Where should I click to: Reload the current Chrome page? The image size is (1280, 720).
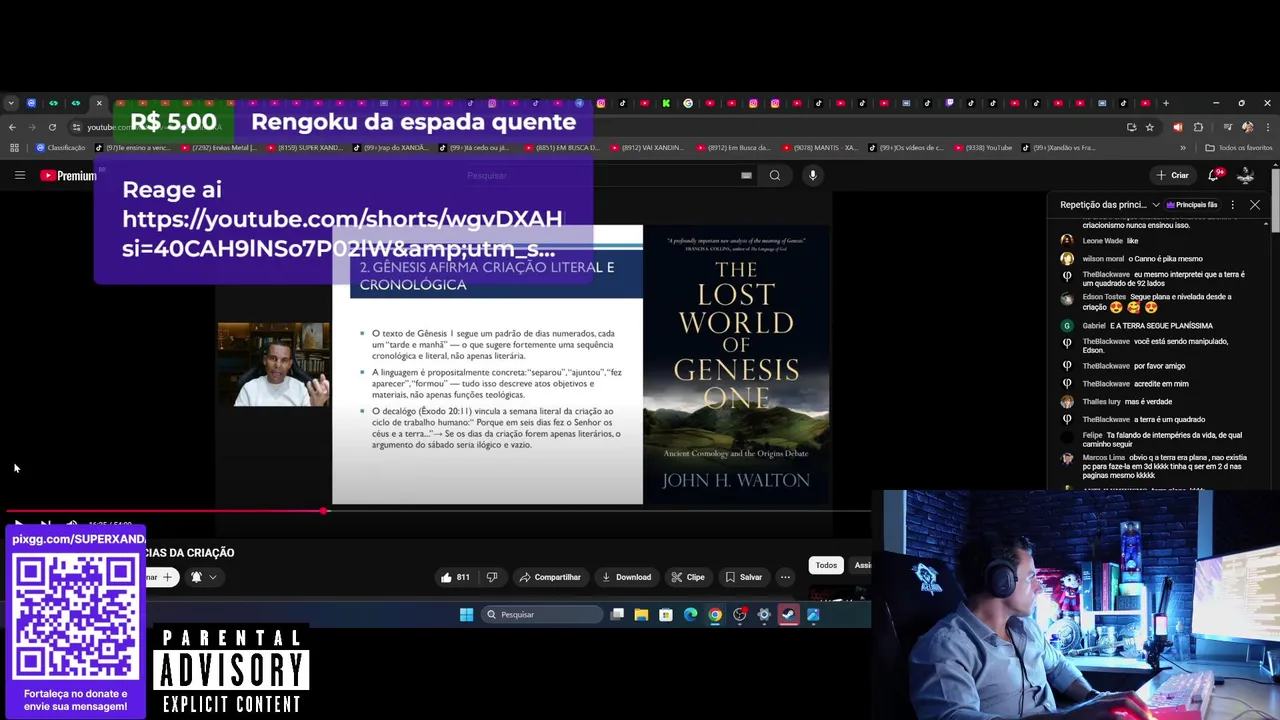pos(52,127)
